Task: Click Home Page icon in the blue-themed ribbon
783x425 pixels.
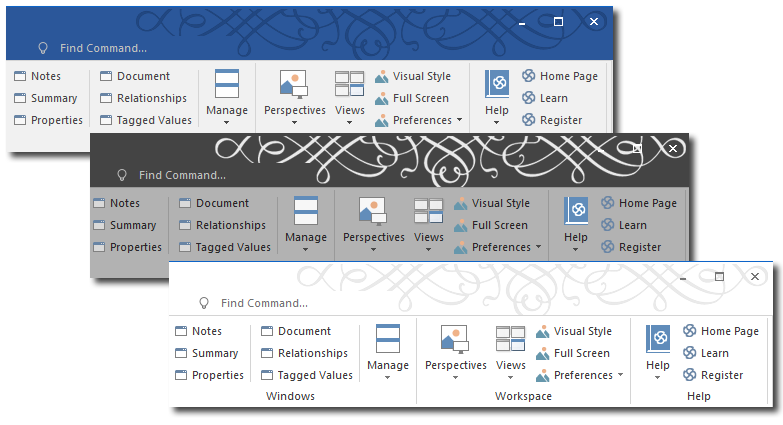Action: click(529, 76)
